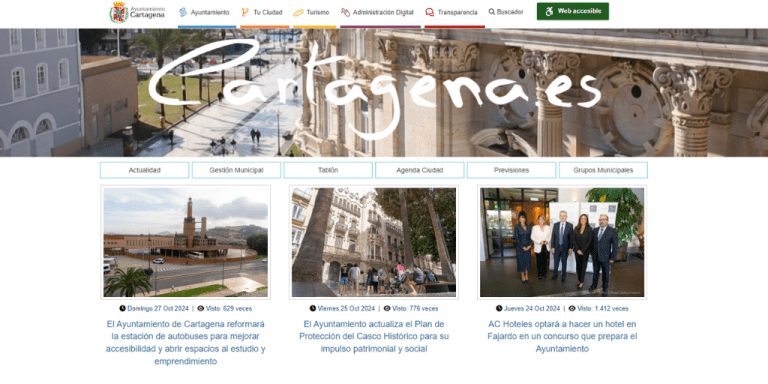Click the date text Jueves 24 Oct 2024
768x384 pixels.
(531, 309)
